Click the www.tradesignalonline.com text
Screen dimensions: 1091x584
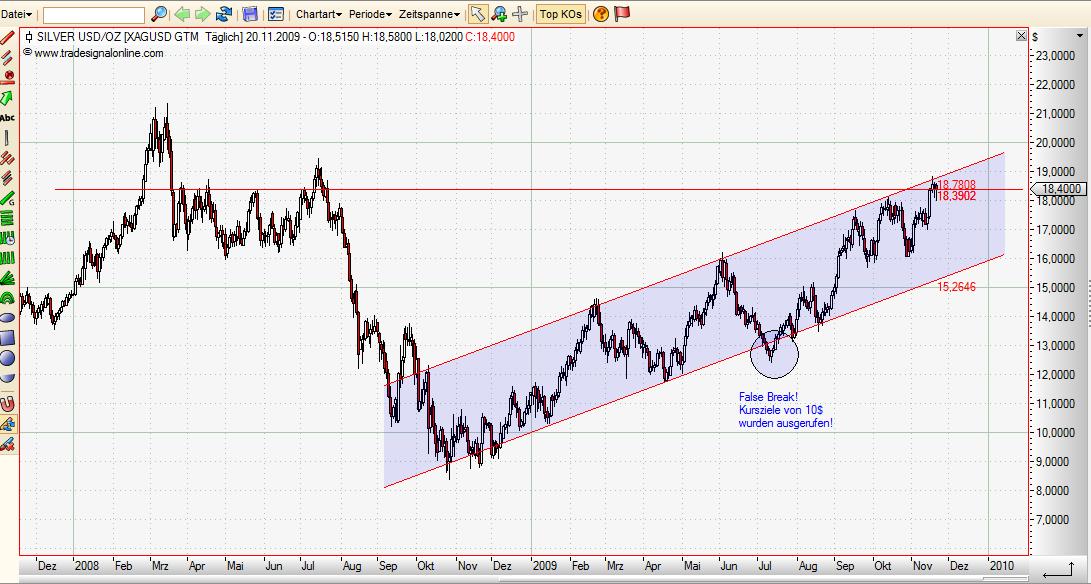(99, 53)
